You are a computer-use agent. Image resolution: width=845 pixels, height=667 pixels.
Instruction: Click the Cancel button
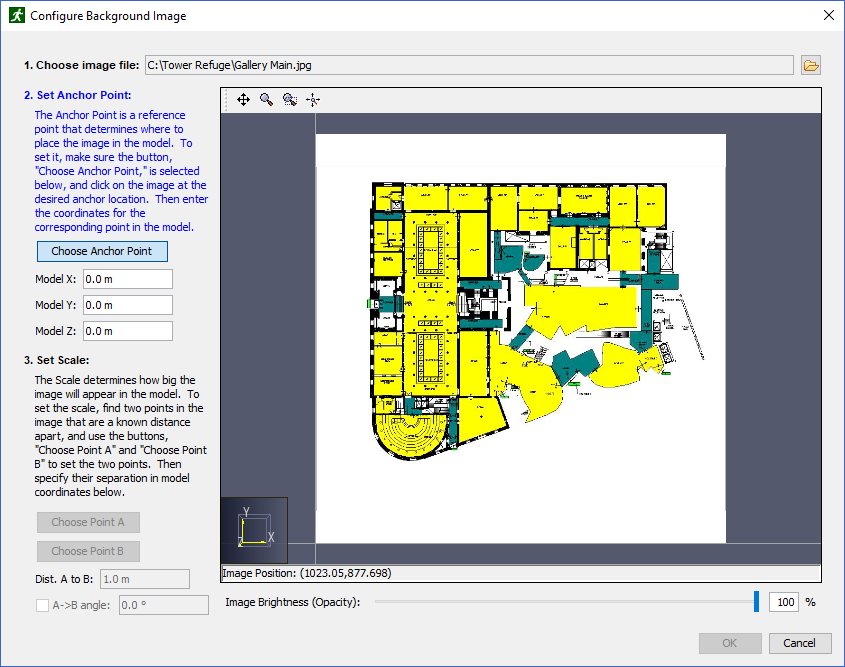tap(800, 643)
